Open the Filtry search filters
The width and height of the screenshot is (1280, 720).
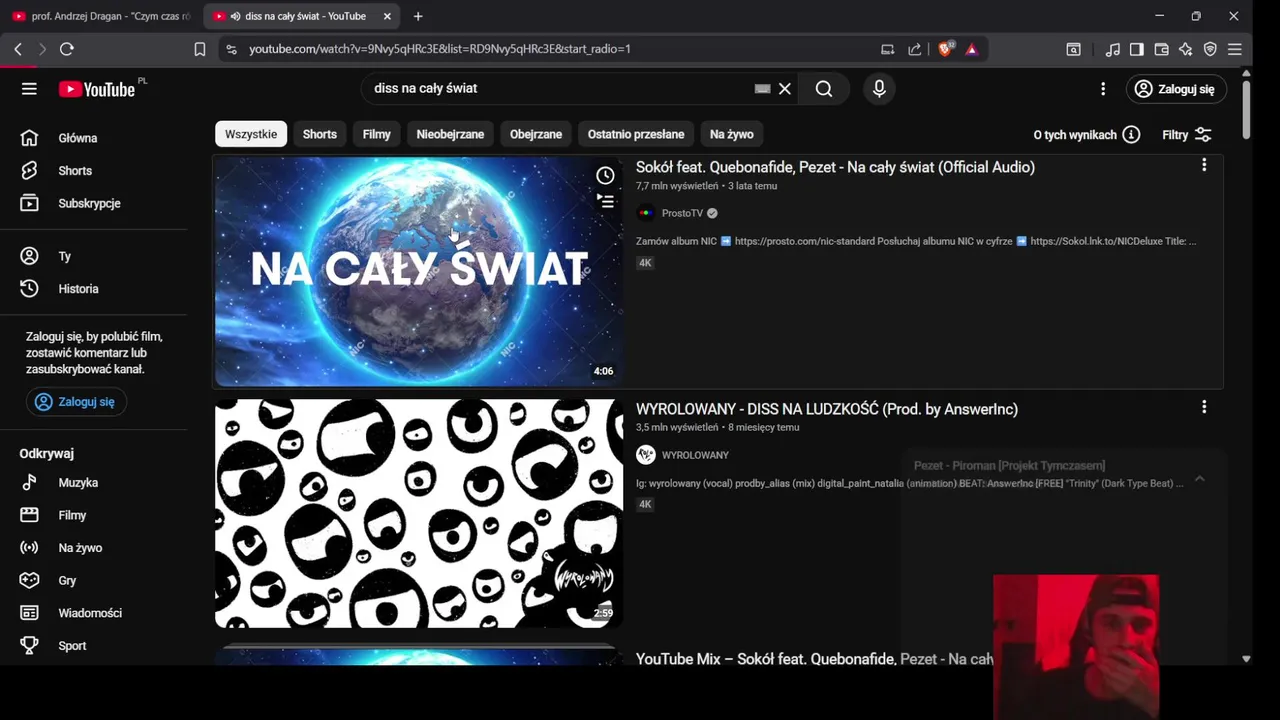1187,134
